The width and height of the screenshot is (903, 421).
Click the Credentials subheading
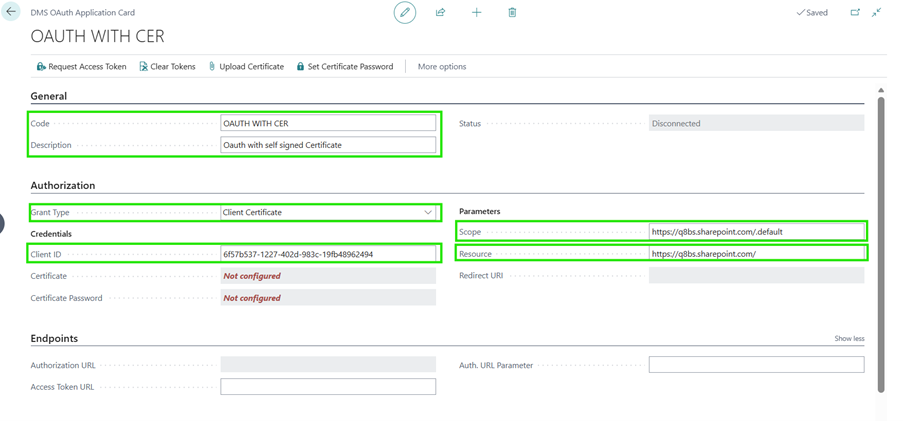point(51,234)
